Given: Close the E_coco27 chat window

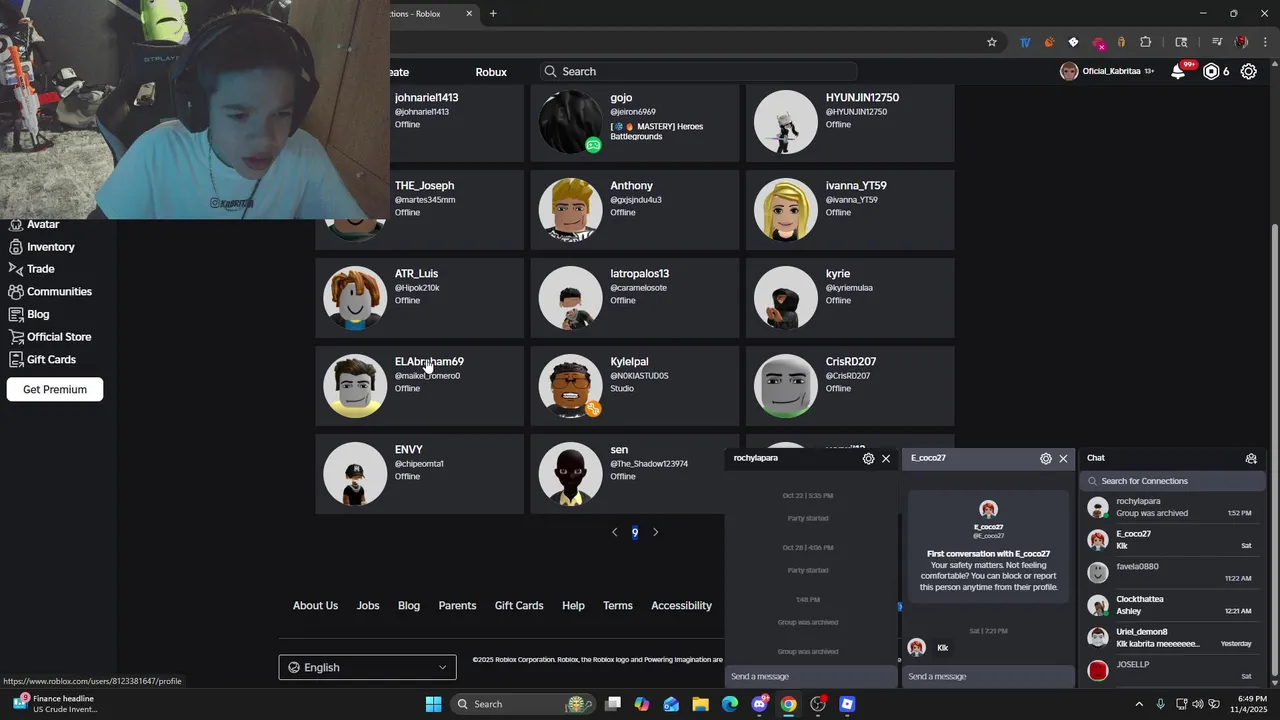Looking at the screenshot, I should (x=1063, y=459).
